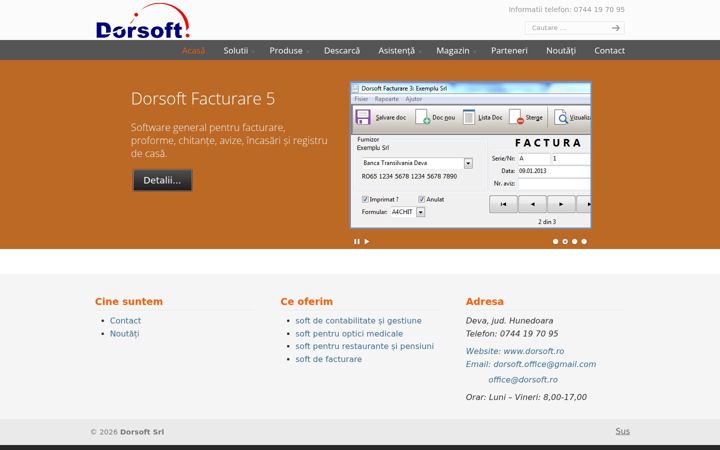Open the Contact menu item
Viewport: 720px width, 450px height.
click(x=609, y=51)
